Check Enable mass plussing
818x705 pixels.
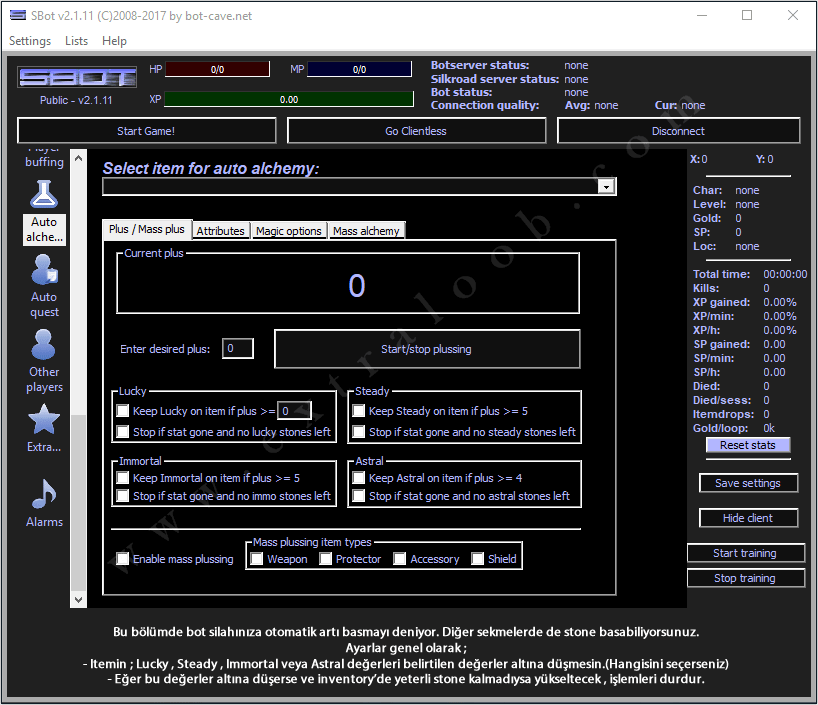point(123,559)
